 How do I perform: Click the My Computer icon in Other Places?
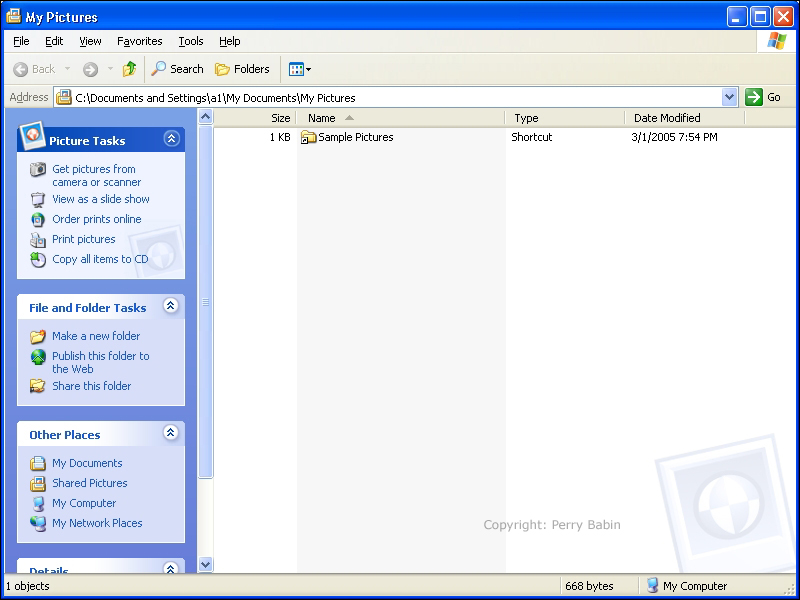(x=38, y=504)
